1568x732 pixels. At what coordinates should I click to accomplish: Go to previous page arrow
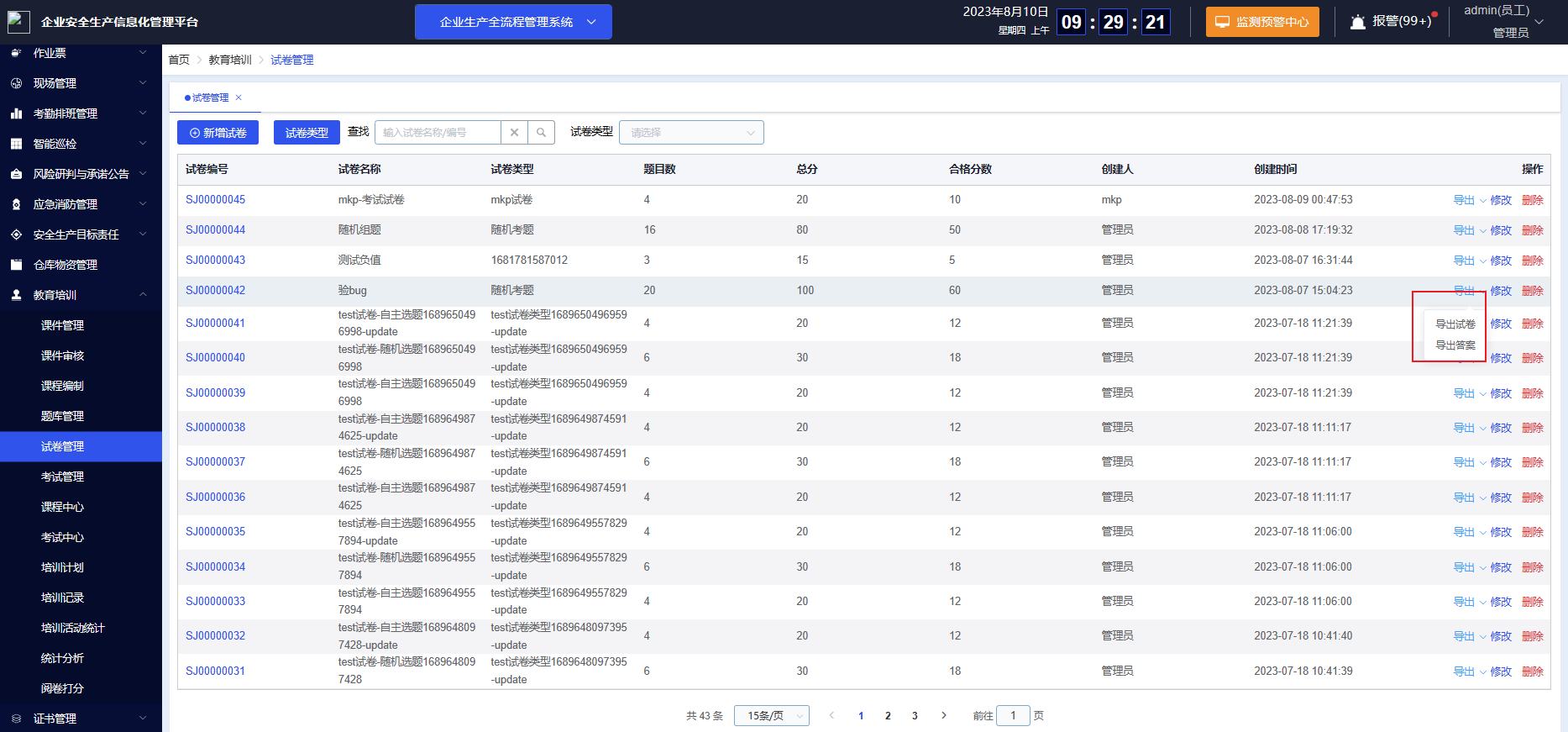coord(831,715)
